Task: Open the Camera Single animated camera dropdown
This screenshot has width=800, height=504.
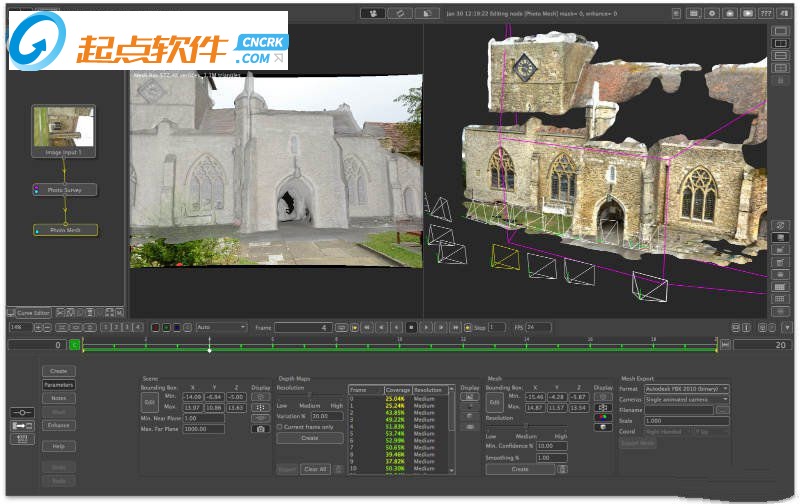Action: point(687,399)
